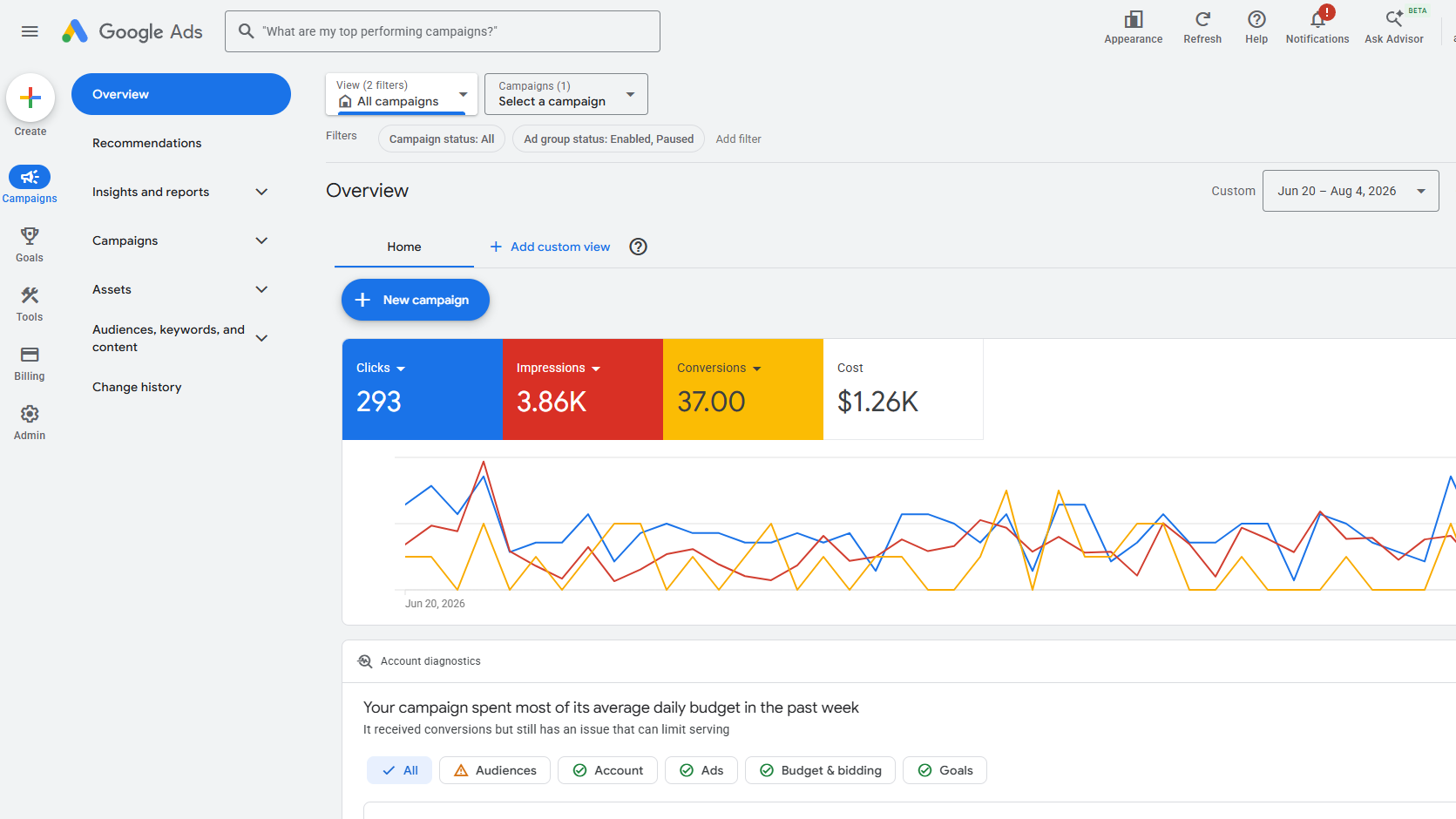Image resolution: width=1456 pixels, height=819 pixels.
Task: Click the search magnifier icon
Action: click(x=247, y=31)
